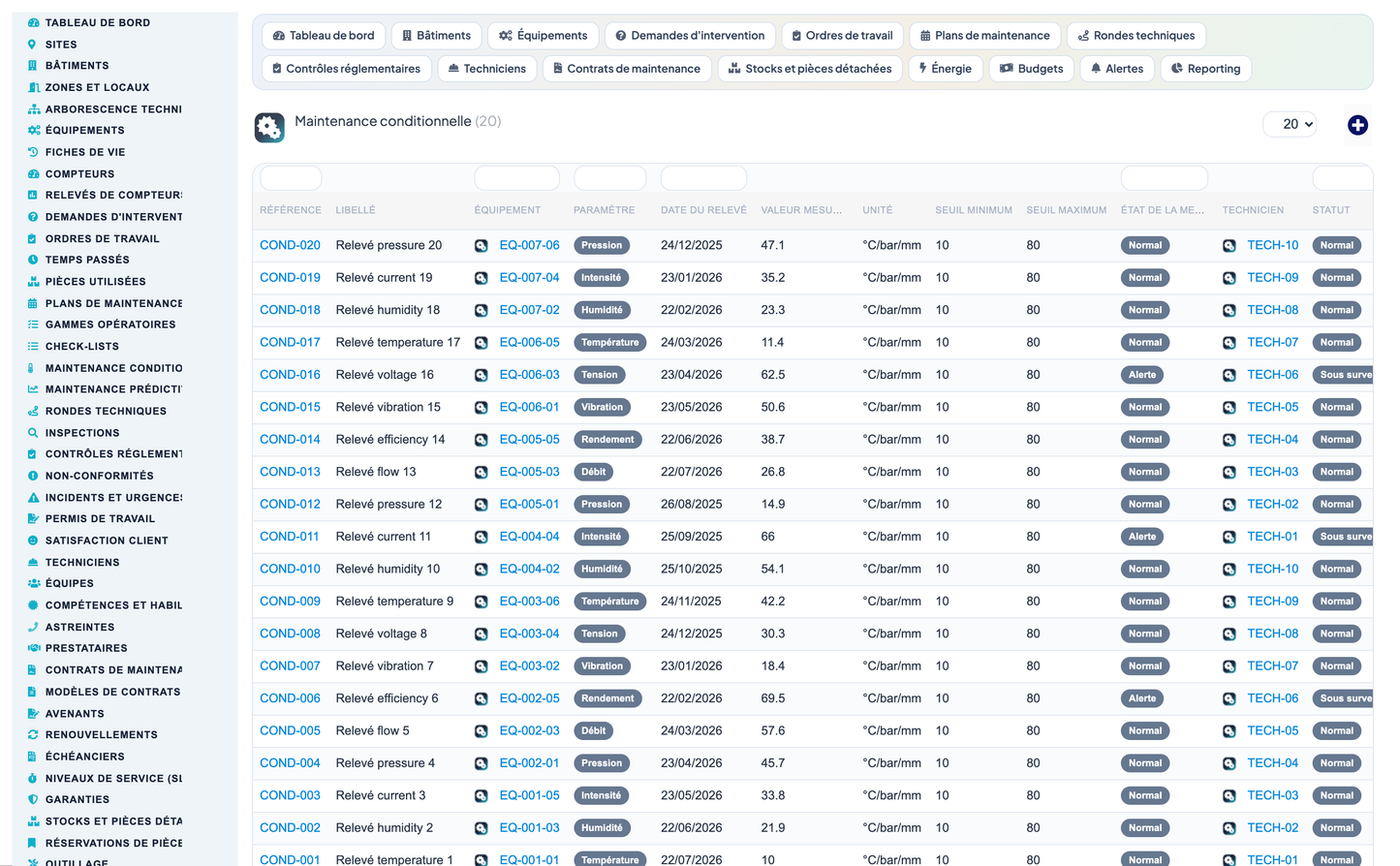Open the Contrôles réglementaires tab
Screen dimensions: 1400x866
[x=346, y=69]
